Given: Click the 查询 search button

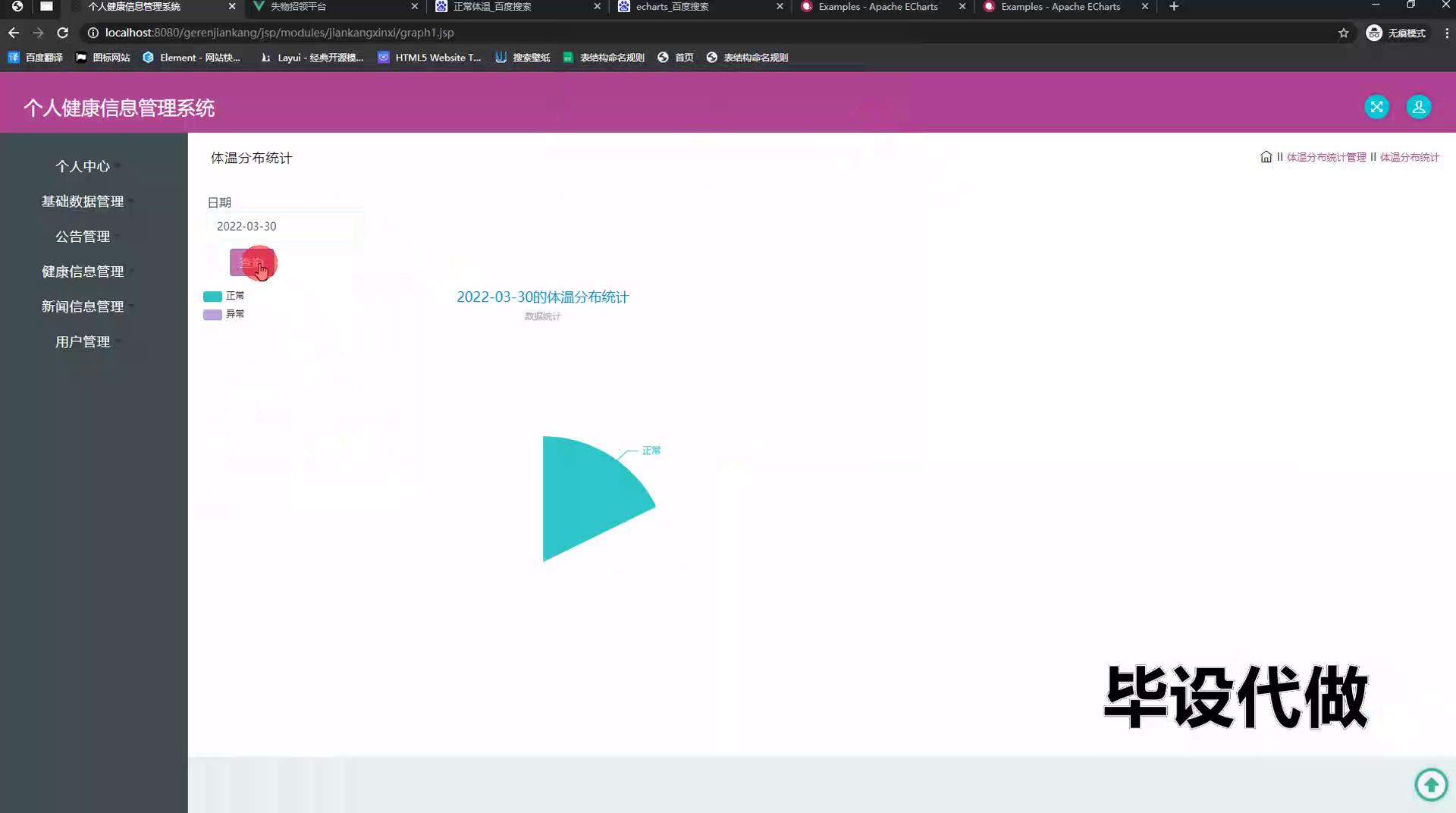Looking at the screenshot, I should pos(252,262).
